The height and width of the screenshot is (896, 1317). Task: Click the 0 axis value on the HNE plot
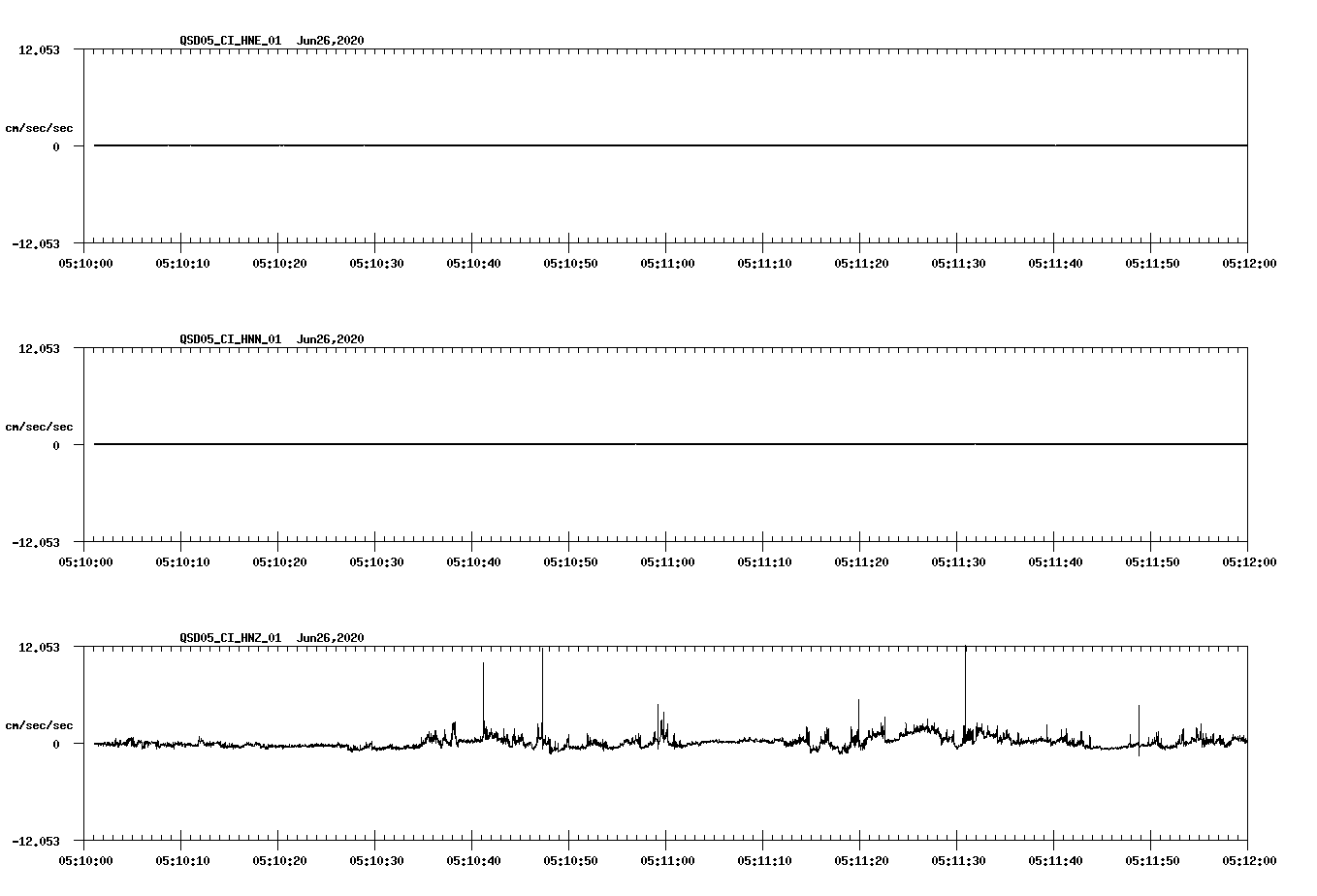pos(56,146)
